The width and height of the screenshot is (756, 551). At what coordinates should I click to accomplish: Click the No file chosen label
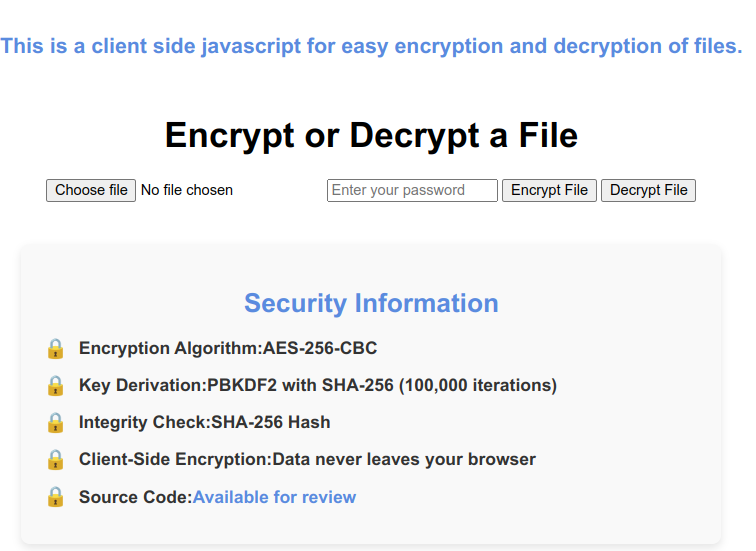(187, 190)
